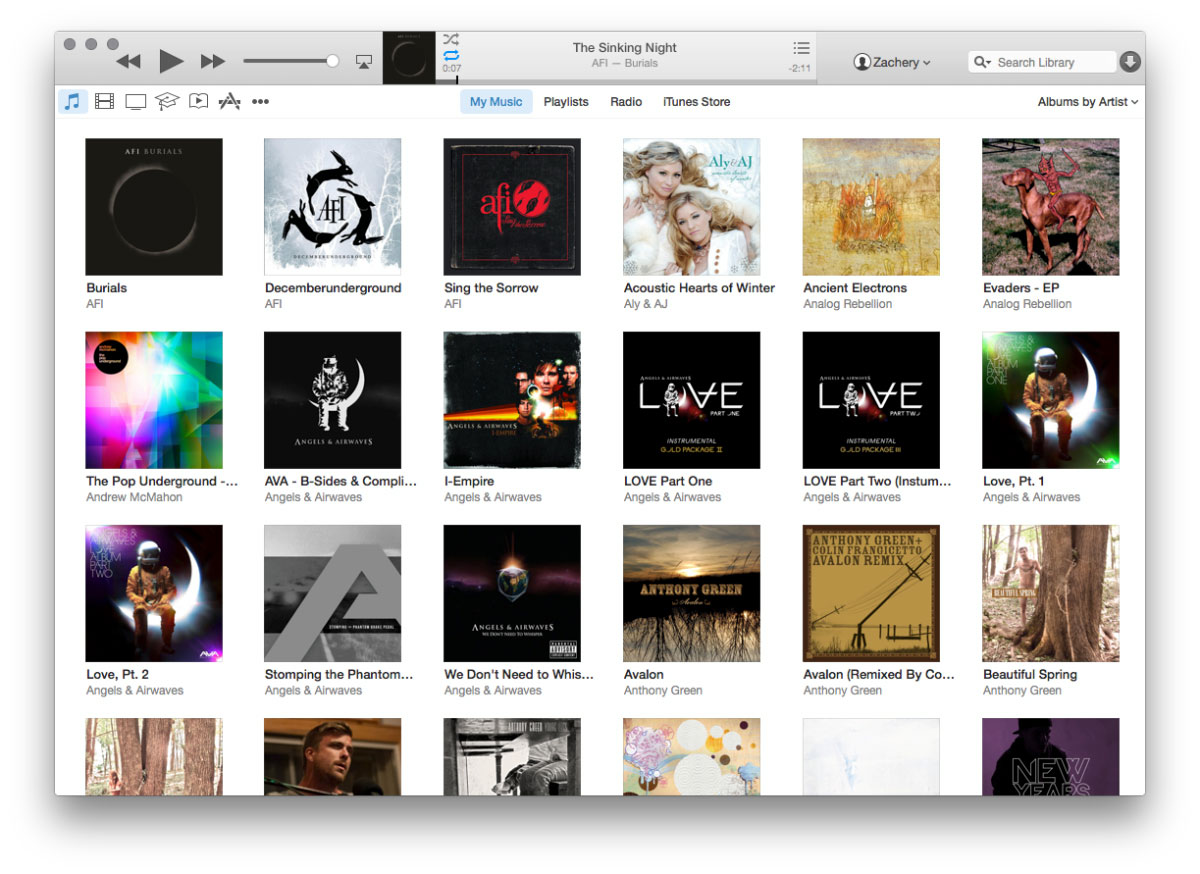Open We Don't Need to Whisper cover
Viewport: 1200px width, 874px height.
(512, 593)
